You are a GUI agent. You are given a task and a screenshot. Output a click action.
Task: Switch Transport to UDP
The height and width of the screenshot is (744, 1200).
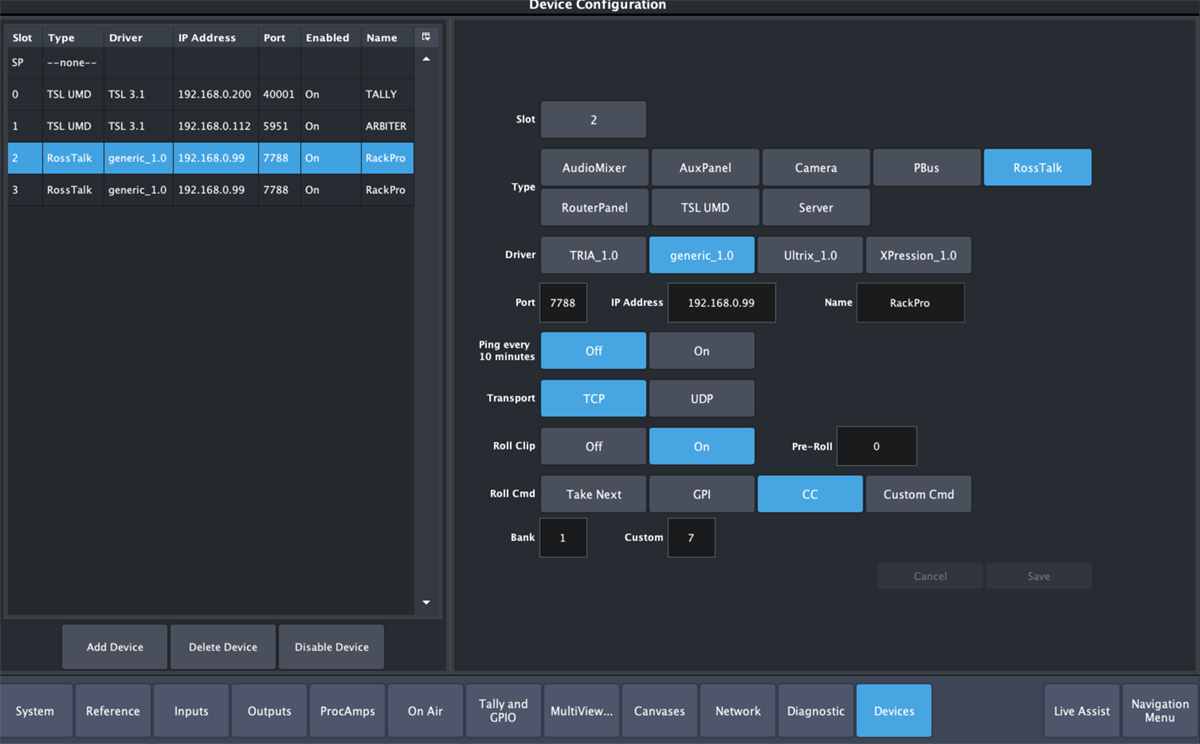(x=701, y=398)
